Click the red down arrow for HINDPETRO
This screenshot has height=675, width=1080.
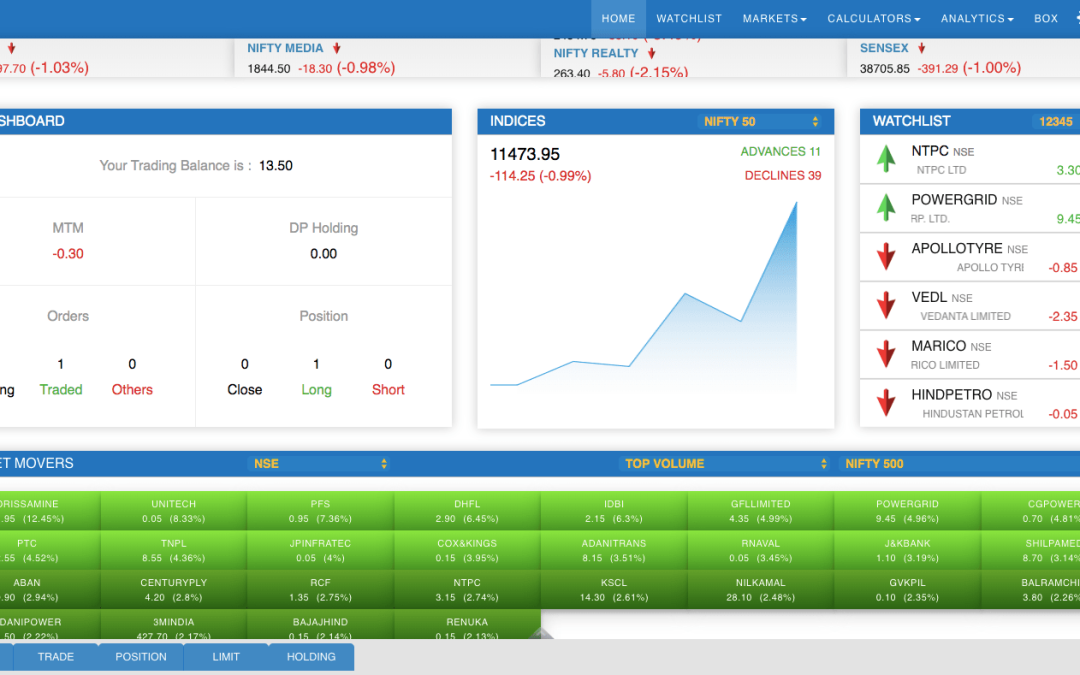[886, 403]
